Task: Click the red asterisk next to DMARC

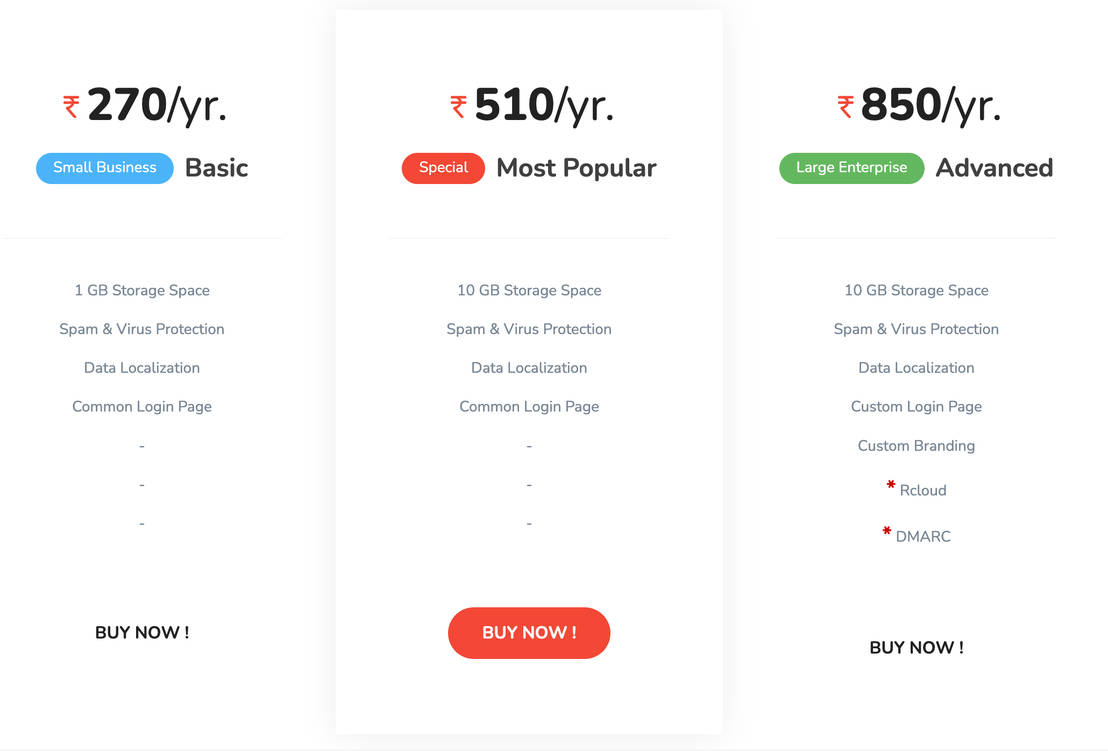Action: click(886, 532)
